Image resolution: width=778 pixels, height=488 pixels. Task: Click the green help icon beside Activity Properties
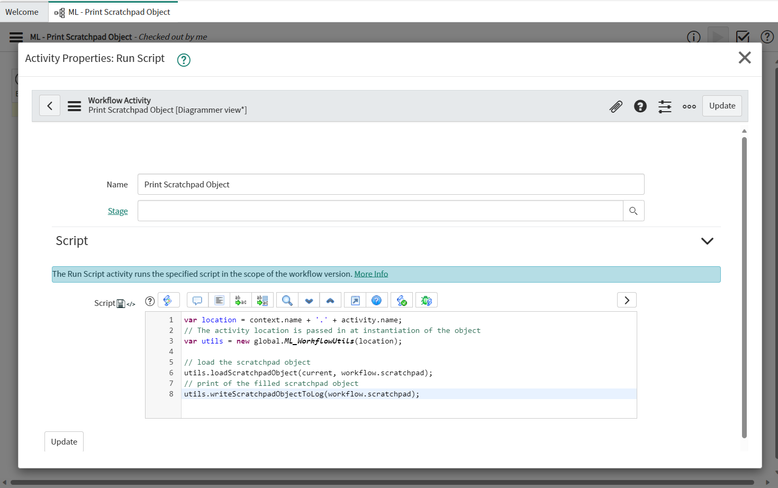(x=184, y=60)
